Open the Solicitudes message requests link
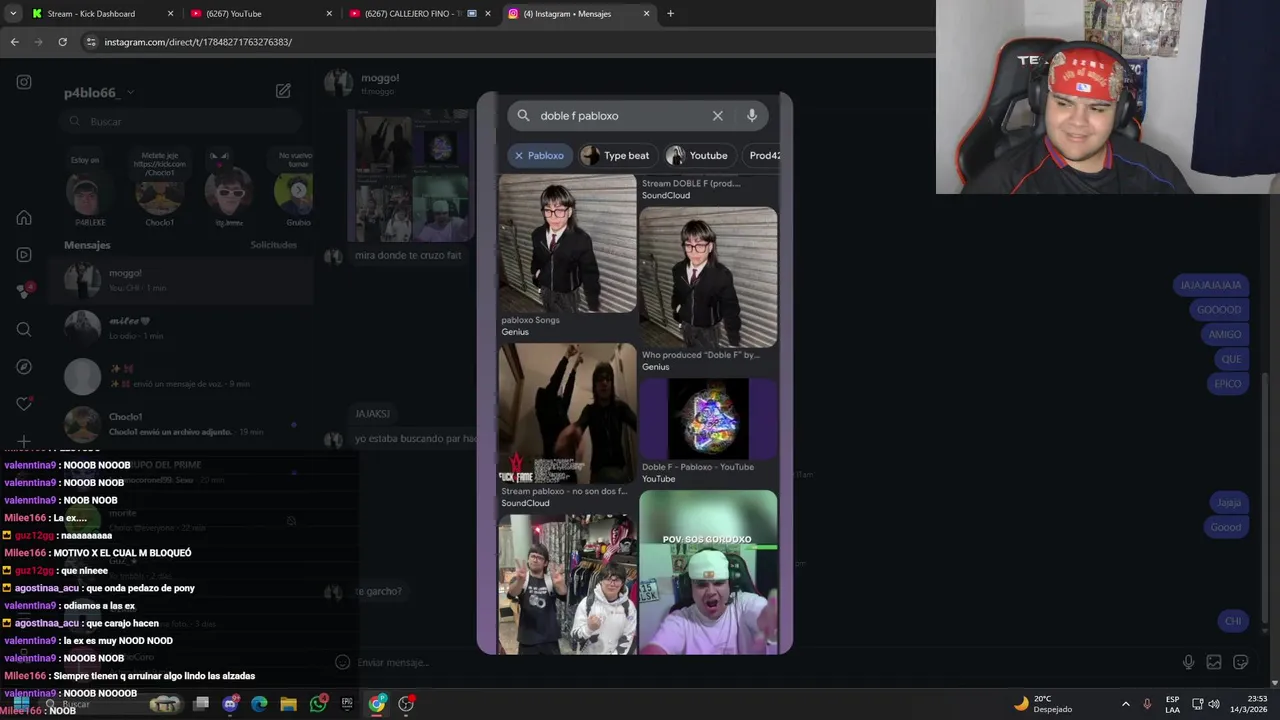Viewport: 1280px width, 720px height. pyautogui.click(x=273, y=245)
